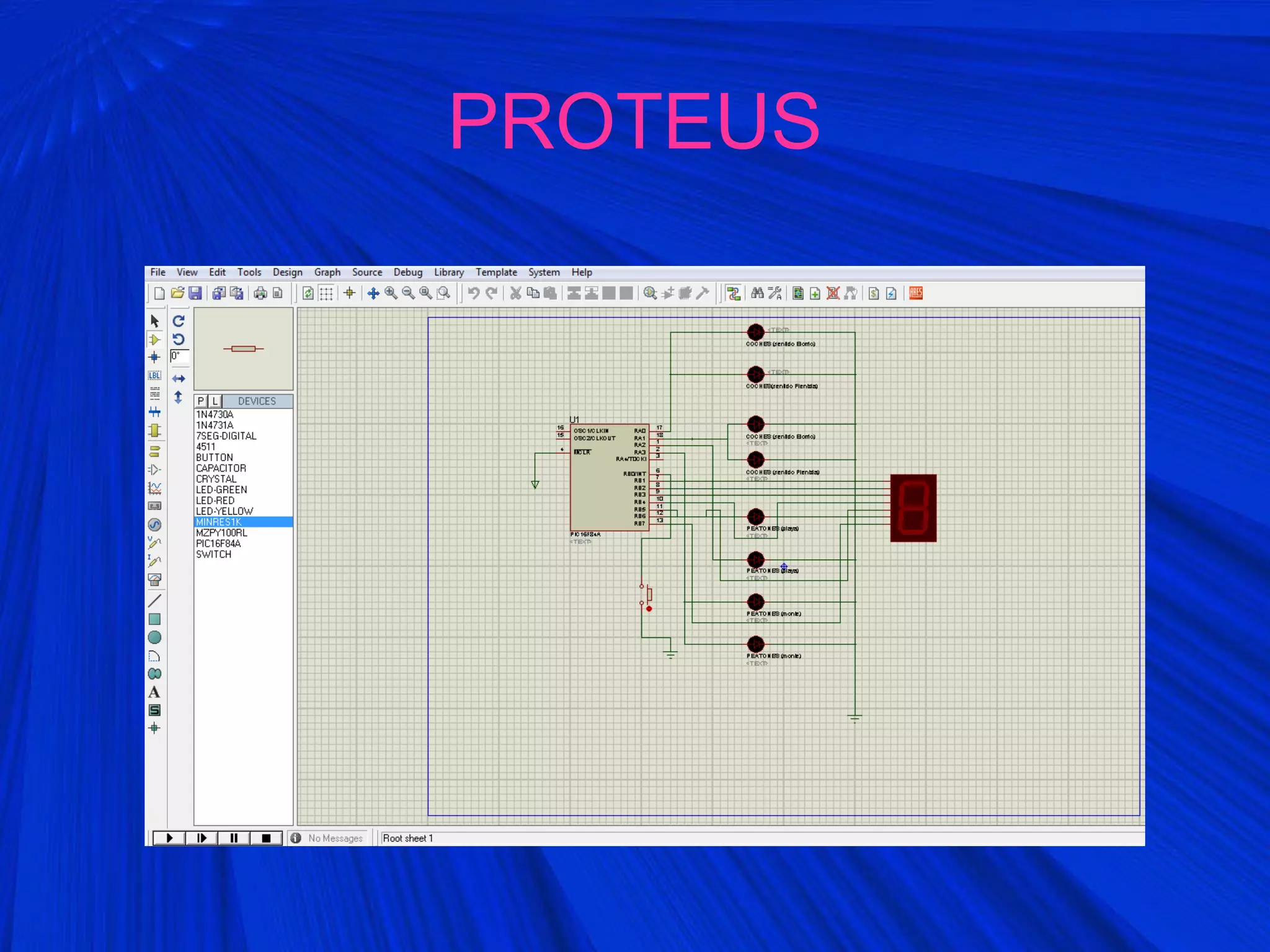
Task: Select the Tape Recorder tool
Action: pos(155,506)
